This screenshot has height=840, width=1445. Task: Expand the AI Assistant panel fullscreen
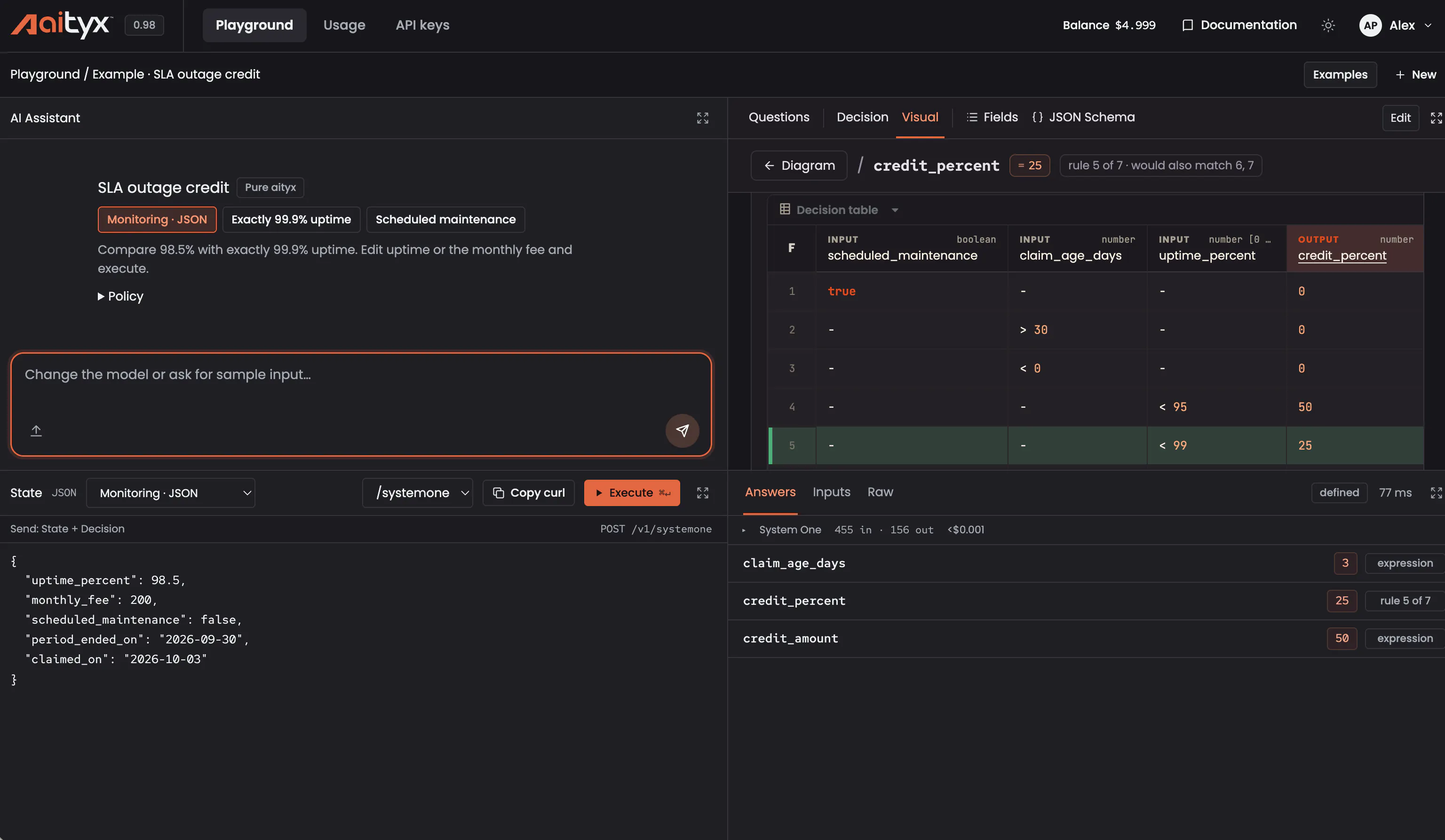[702, 118]
